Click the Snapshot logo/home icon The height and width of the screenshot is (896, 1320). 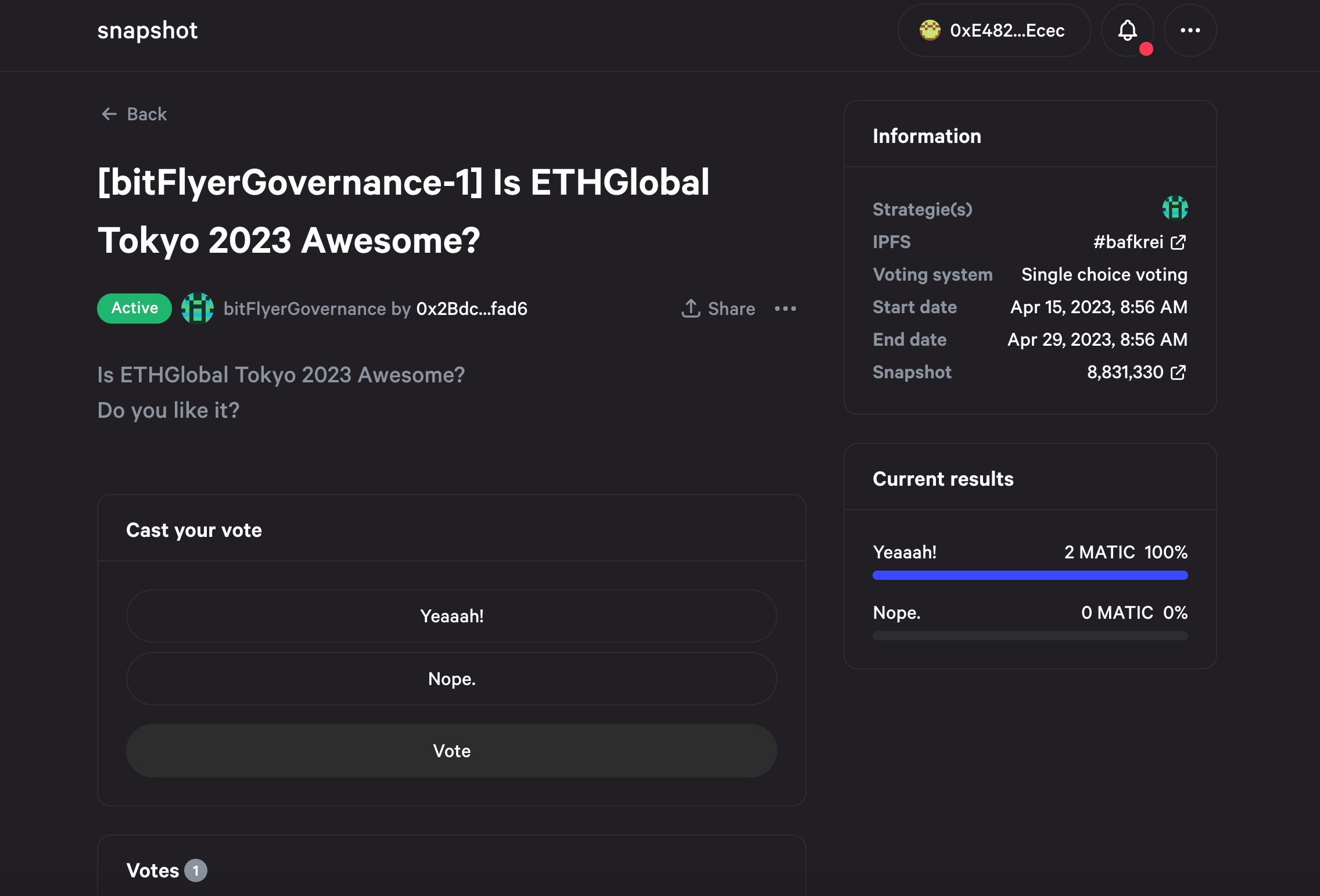tap(147, 29)
